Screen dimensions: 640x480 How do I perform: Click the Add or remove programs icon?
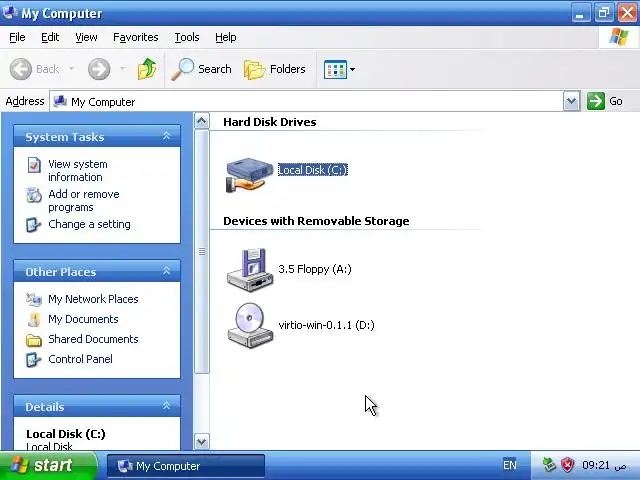[34, 195]
